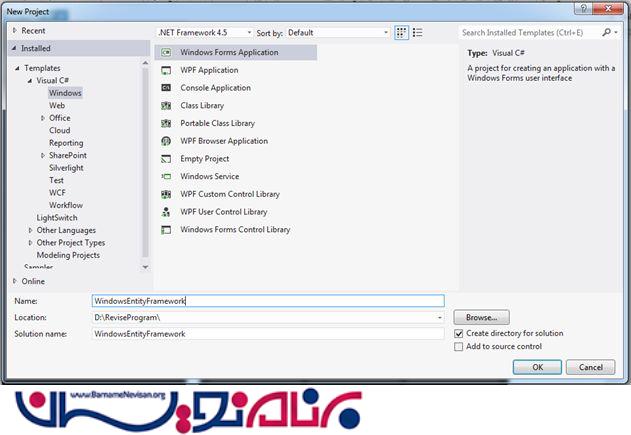Click the Portable Class Library template icon
Viewport: 631px width, 435px height.
point(166,124)
